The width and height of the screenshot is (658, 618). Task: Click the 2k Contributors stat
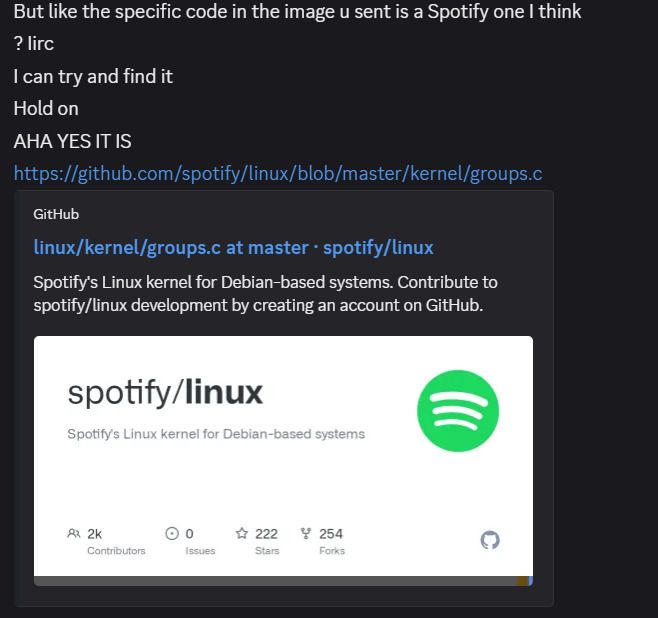[106, 541]
